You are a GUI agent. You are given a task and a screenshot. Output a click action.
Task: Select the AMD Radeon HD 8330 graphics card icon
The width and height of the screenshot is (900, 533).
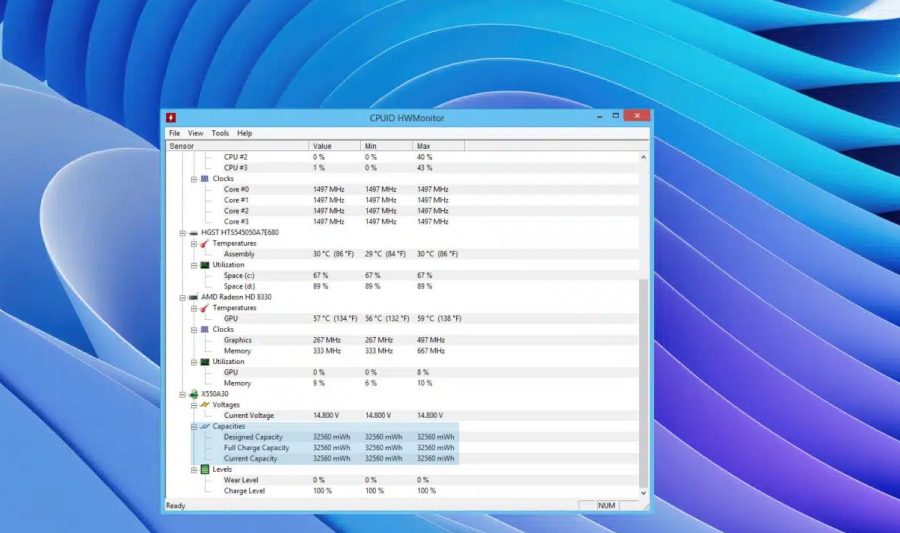[x=193, y=297]
